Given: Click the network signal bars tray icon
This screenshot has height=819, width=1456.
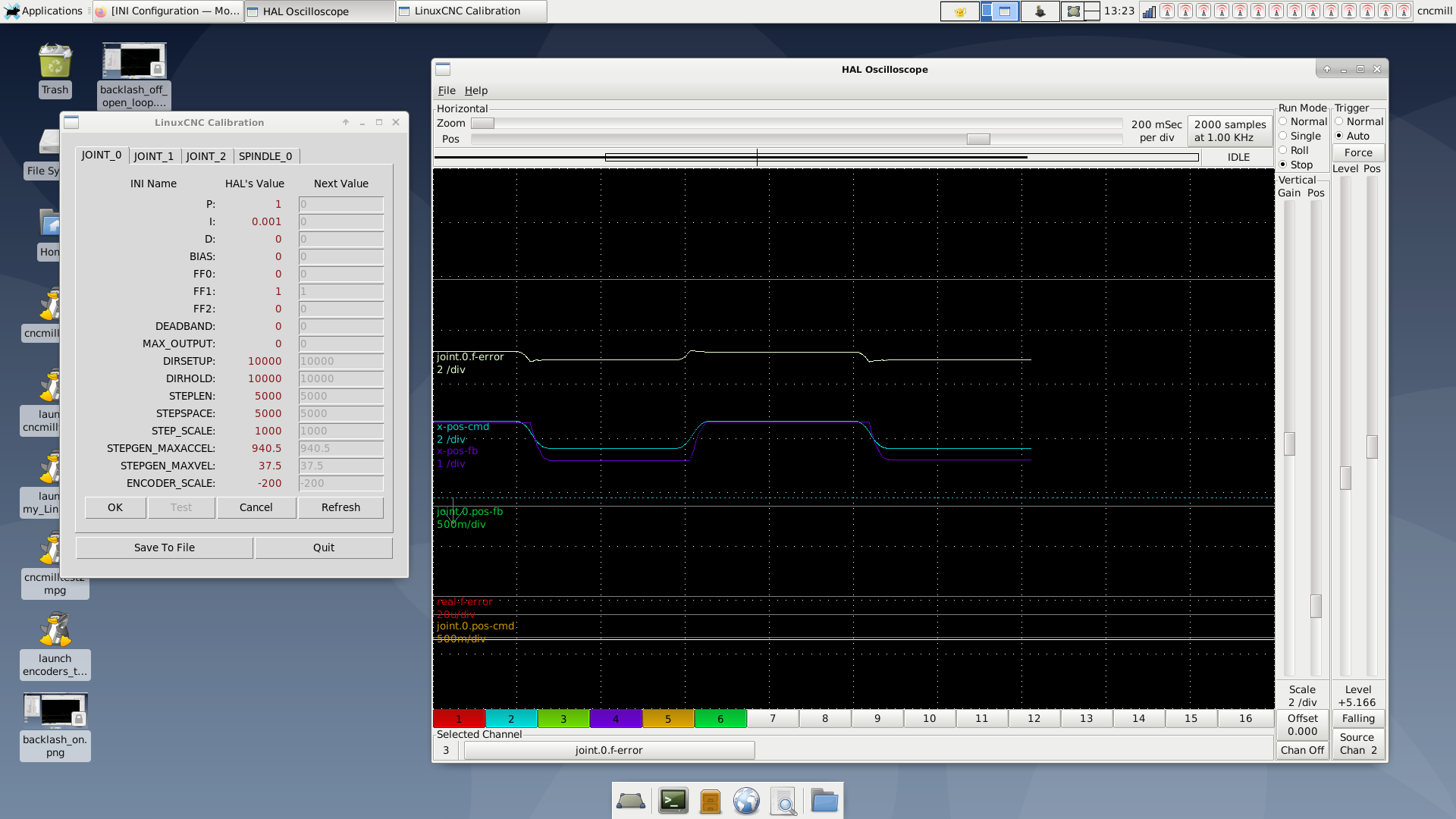Looking at the screenshot, I should coord(1149,11).
